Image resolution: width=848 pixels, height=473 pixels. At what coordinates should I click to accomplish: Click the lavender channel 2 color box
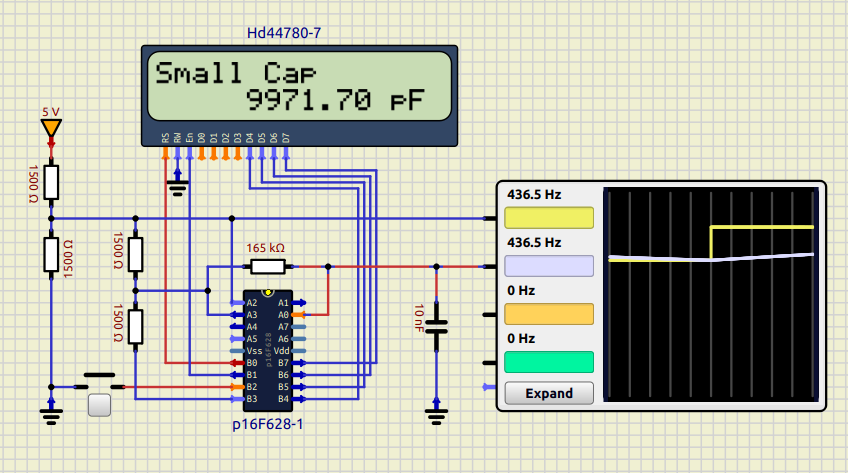(x=549, y=266)
